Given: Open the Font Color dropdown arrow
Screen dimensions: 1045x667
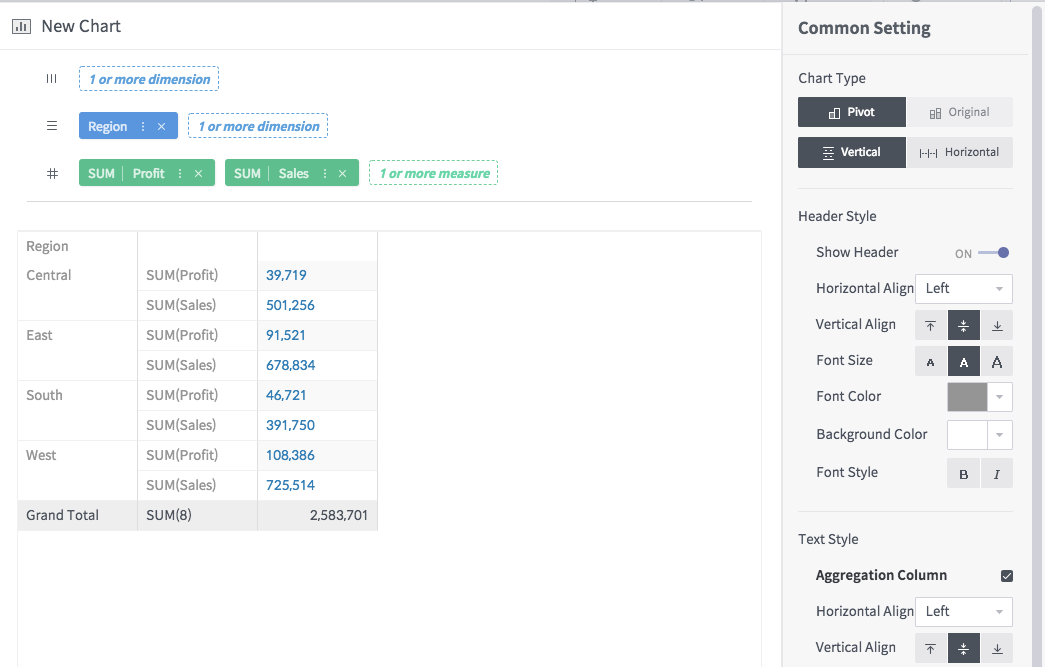Looking at the screenshot, I should pyautogui.click(x=1000, y=397).
